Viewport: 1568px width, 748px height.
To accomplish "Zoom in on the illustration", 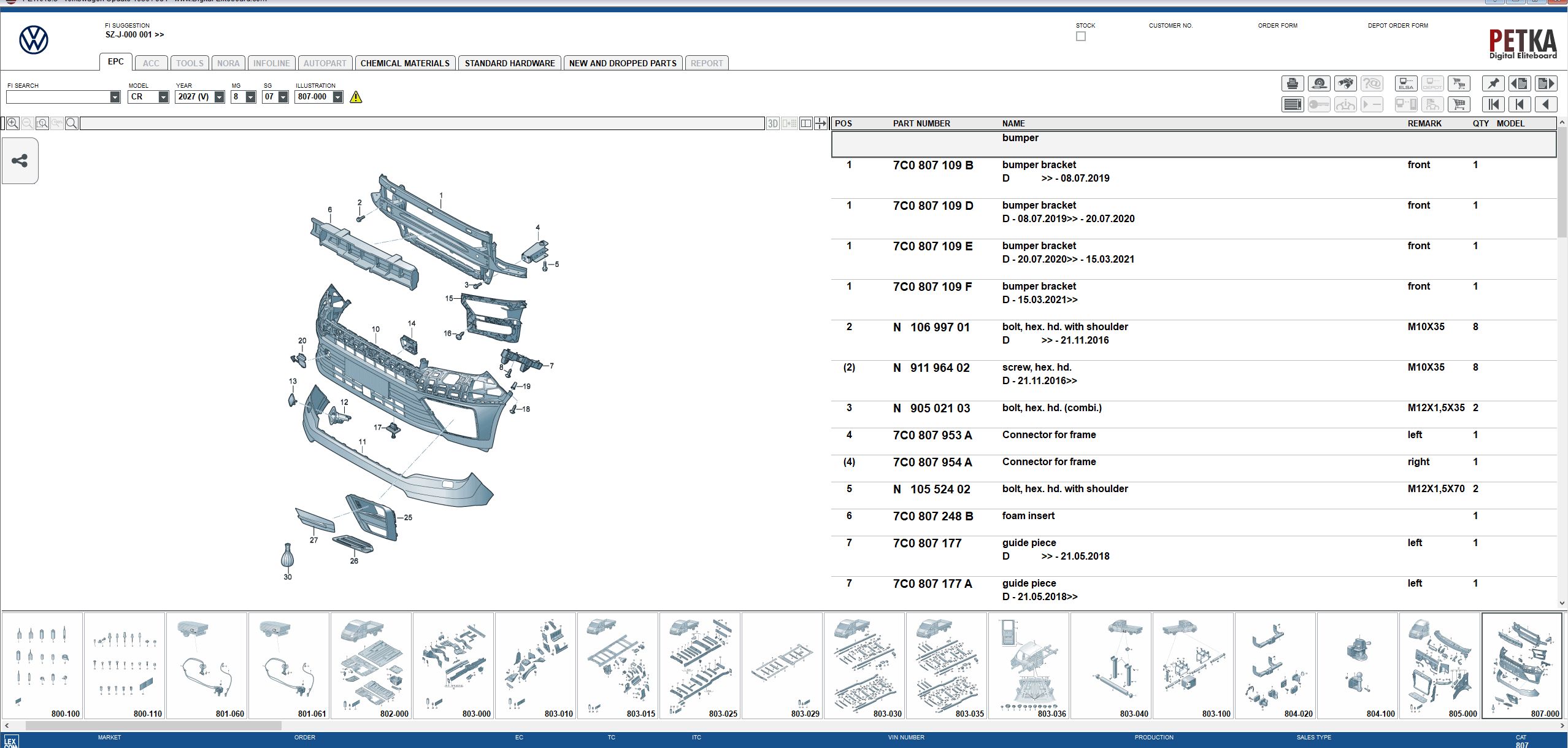I will pyautogui.click(x=12, y=123).
